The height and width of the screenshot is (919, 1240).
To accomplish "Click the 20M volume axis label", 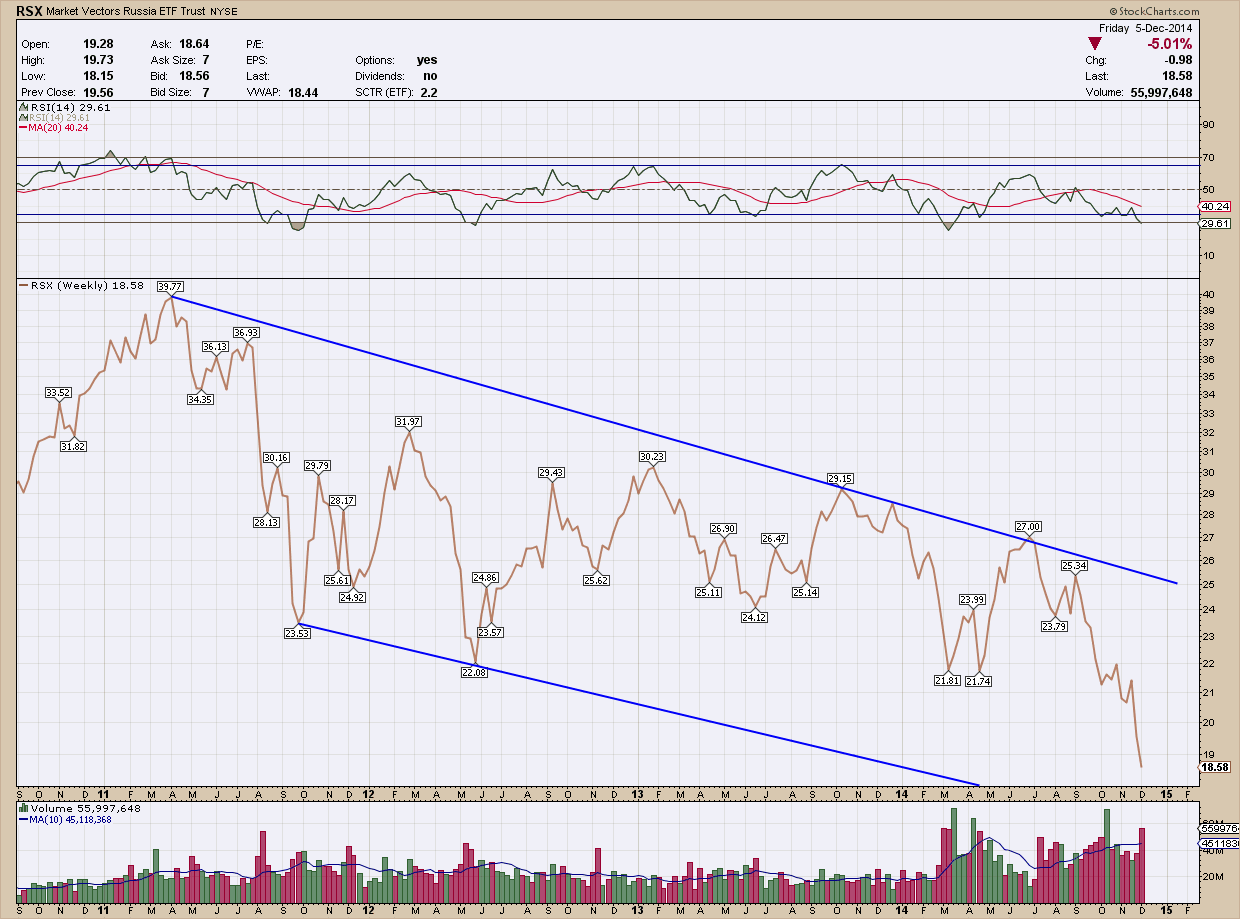I will coord(1213,877).
